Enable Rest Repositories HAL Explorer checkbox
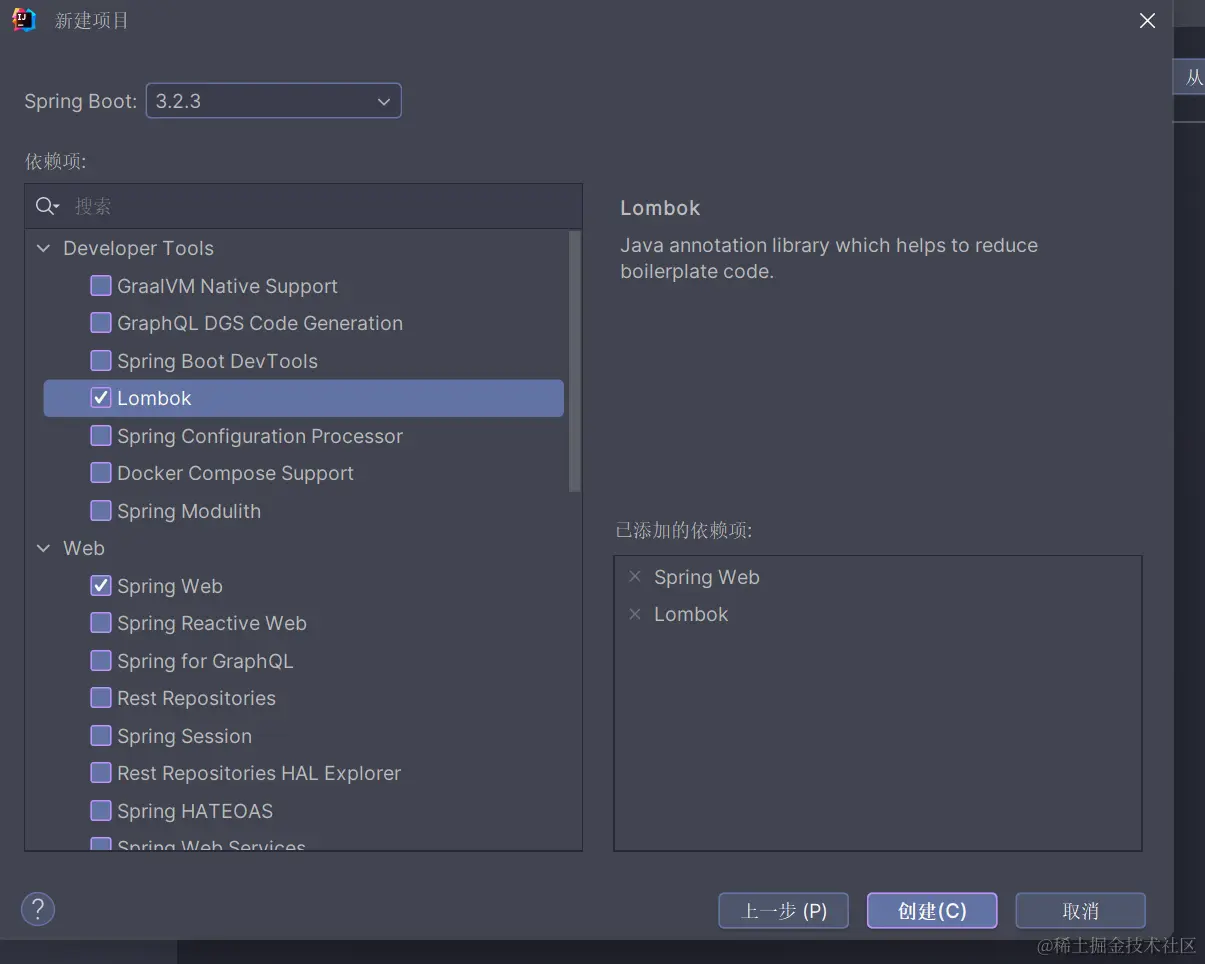 point(101,773)
